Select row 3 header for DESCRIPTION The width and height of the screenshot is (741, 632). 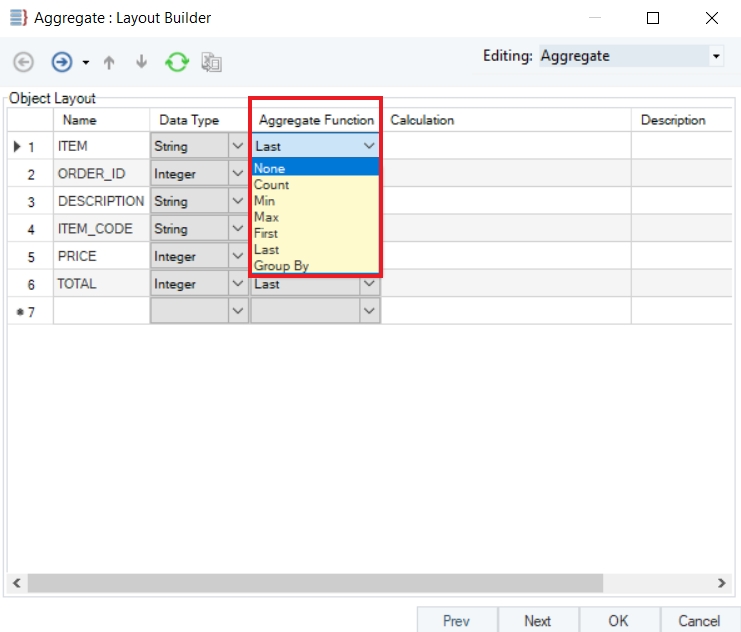pyautogui.click(x=30, y=201)
